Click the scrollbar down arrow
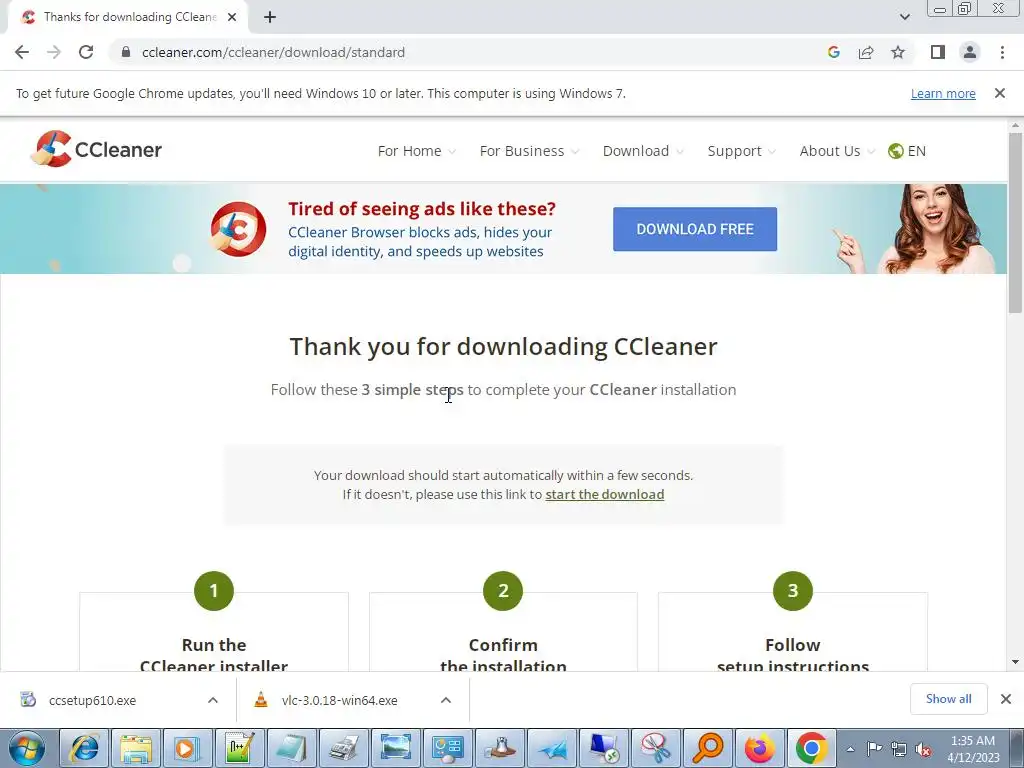Image resolution: width=1024 pixels, height=768 pixels. click(x=1015, y=662)
